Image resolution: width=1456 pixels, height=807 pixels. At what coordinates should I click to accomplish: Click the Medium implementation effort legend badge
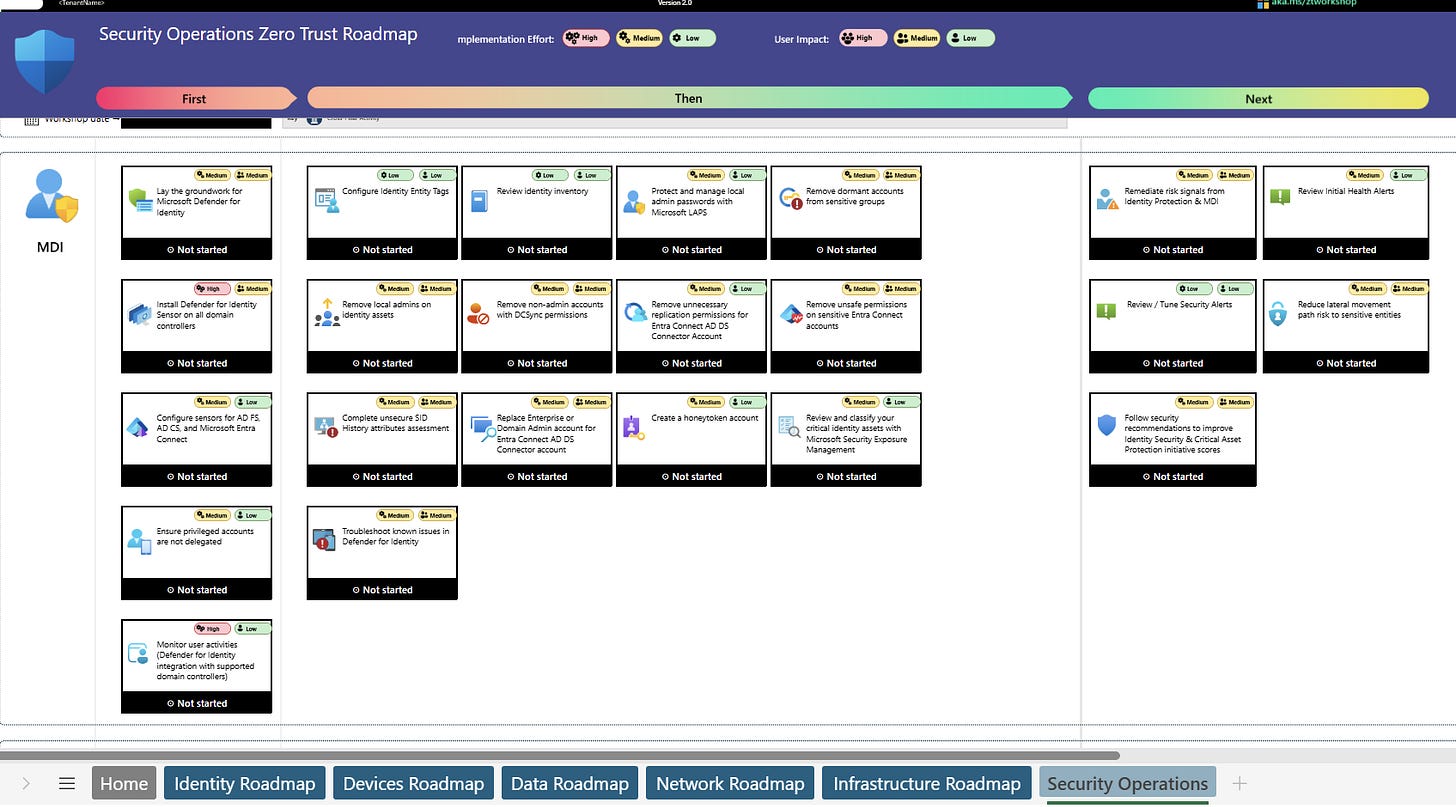639,38
